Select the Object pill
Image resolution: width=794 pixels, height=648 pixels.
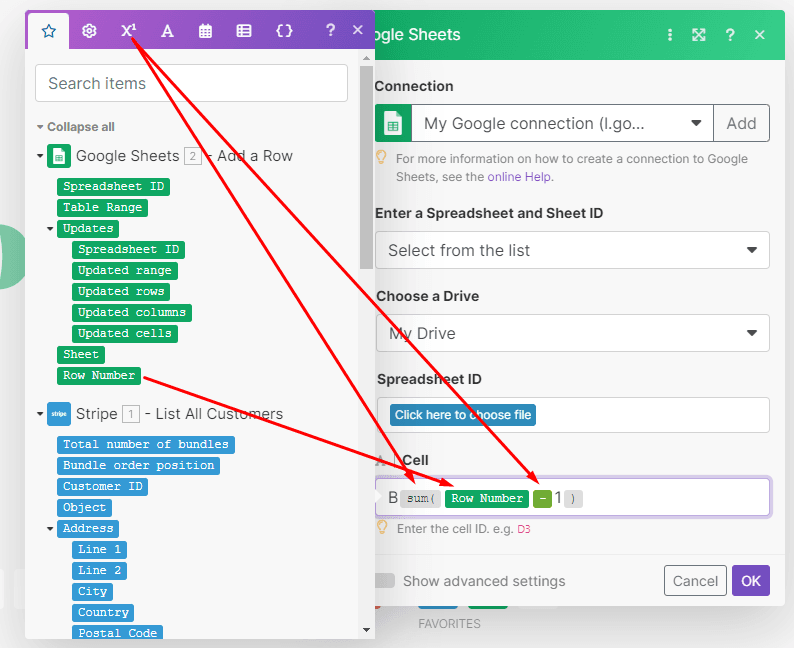coord(85,508)
